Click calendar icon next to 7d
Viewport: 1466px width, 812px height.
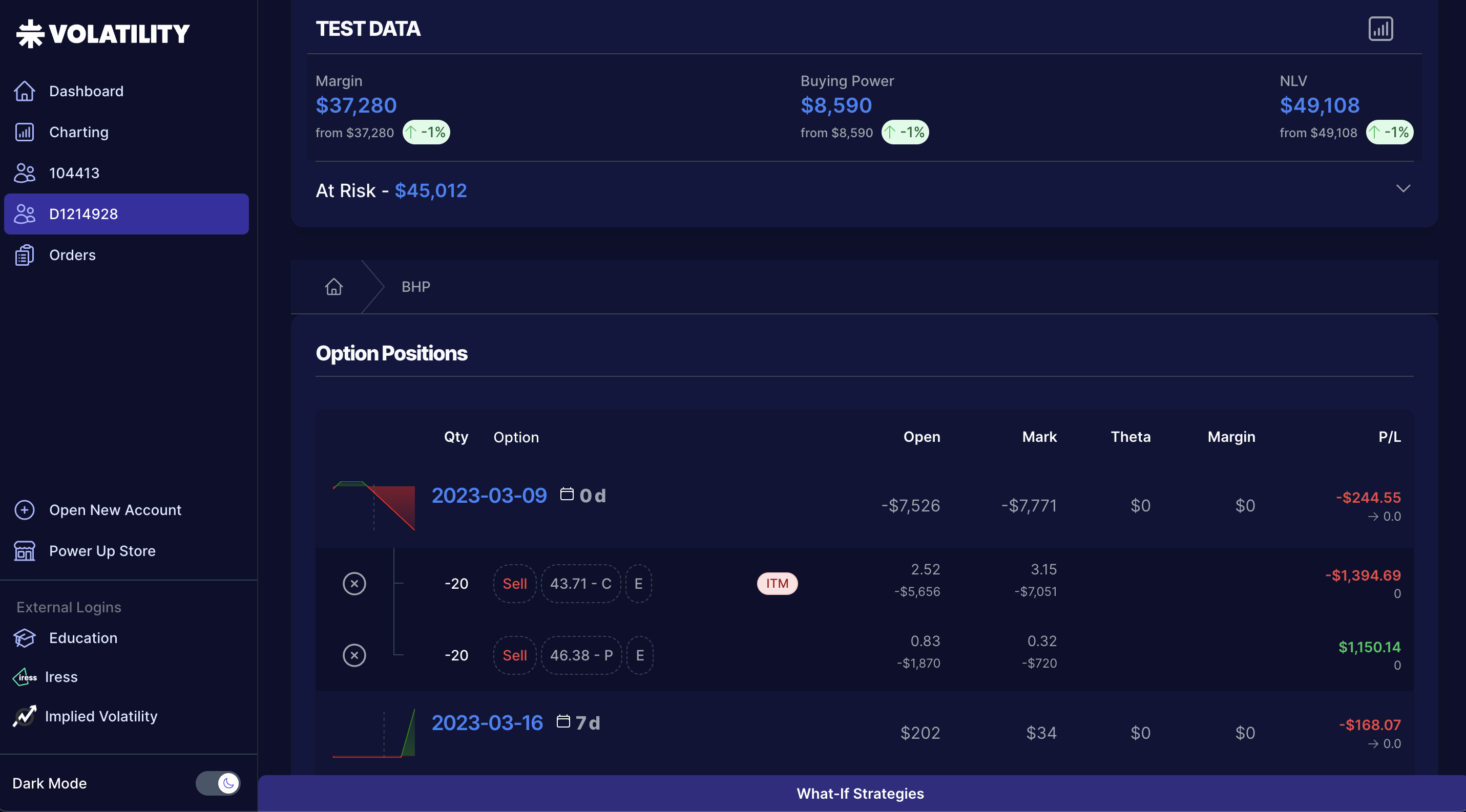(563, 721)
